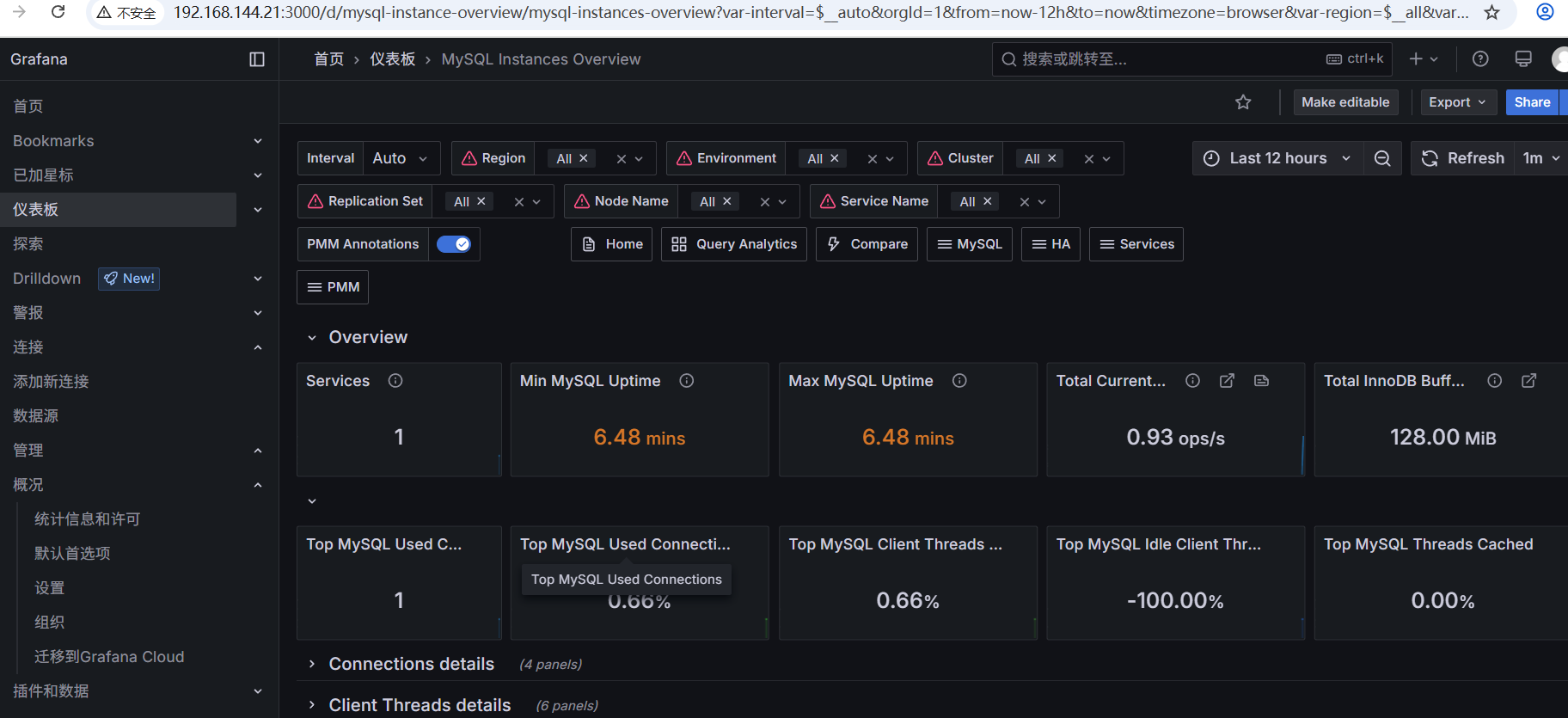Image resolution: width=1568 pixels, height=718 pixels.
Task: Open the Services dashboards menu
Action: point(1136,244)
